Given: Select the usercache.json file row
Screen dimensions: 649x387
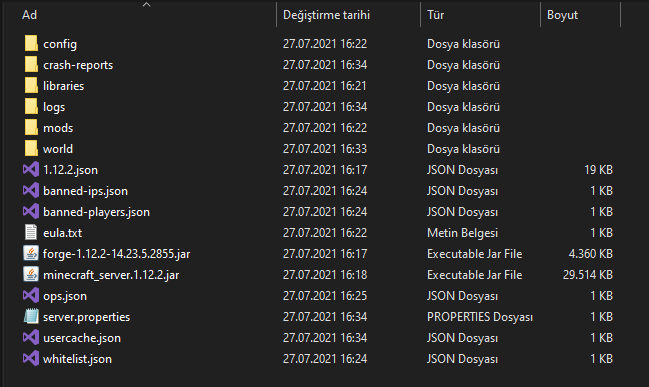Looking at the screenshot, I should pos(318,338).
